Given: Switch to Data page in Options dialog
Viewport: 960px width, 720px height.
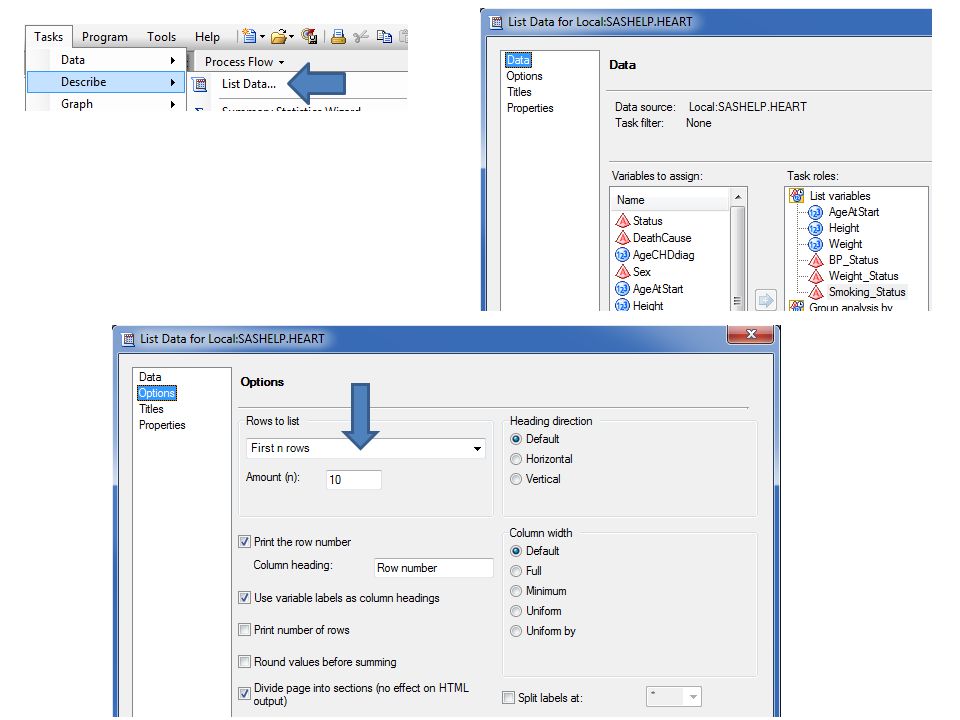Looking at the screenshot, I should point(150,377).
